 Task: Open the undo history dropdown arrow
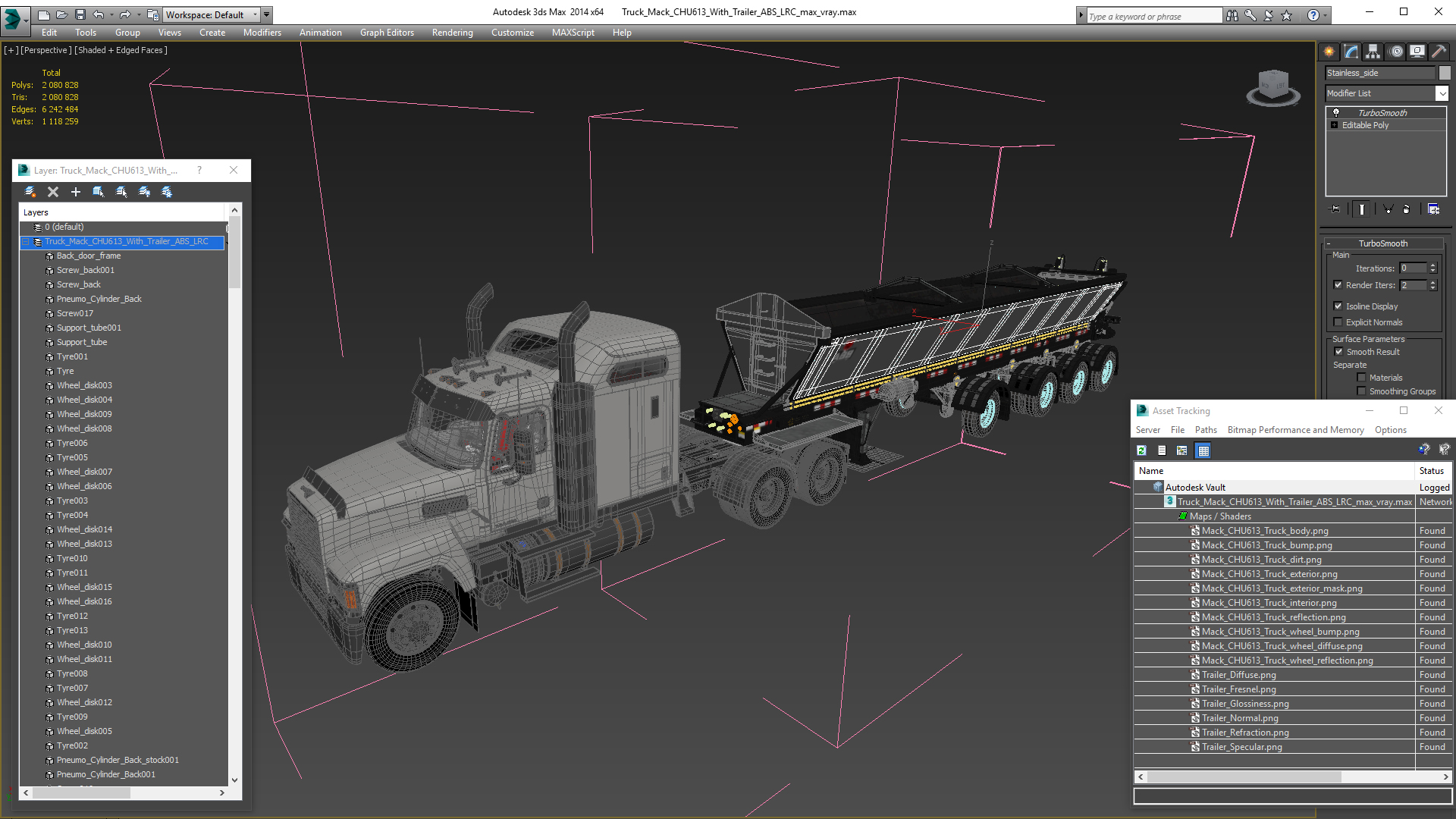111,14
